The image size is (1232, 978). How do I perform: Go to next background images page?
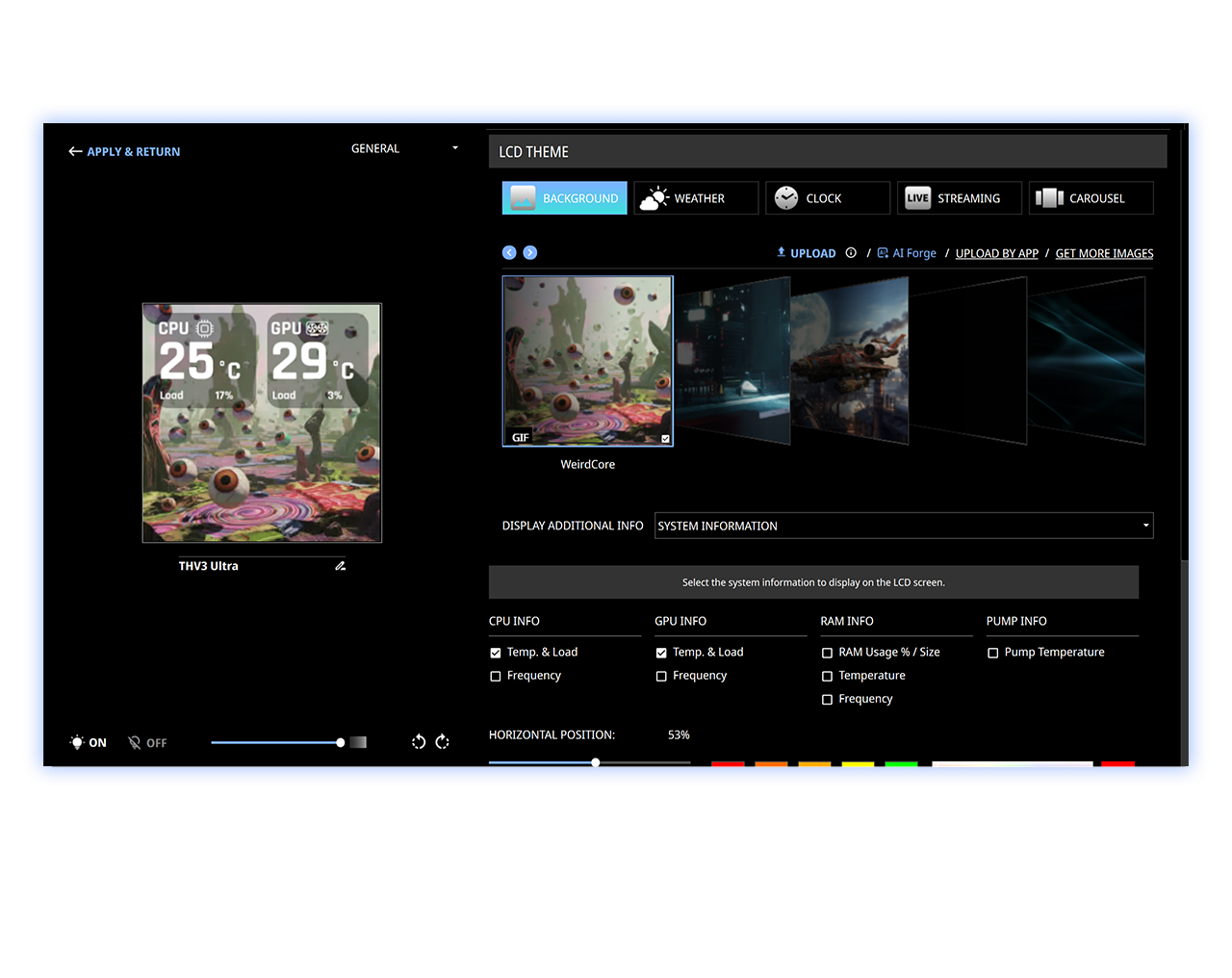(530, 253)
